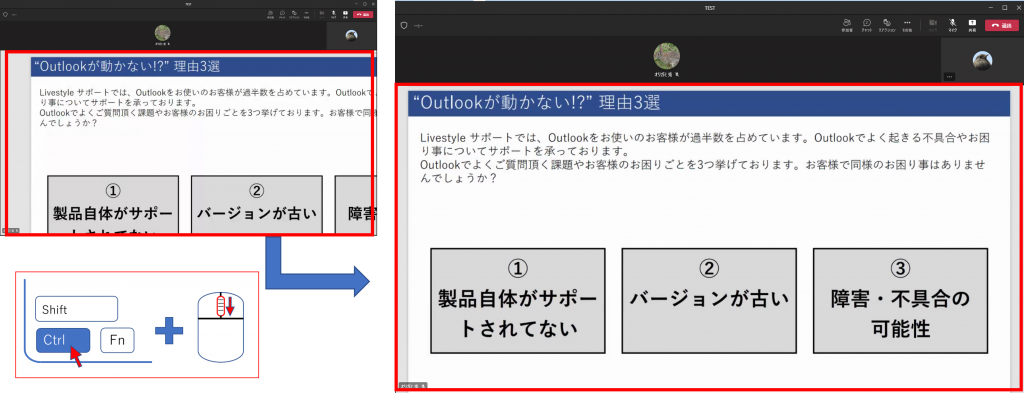Screen dimensions: 1024x393
Task: Click the blue Ctrl key in keyboard diagram
Action: 63,341
